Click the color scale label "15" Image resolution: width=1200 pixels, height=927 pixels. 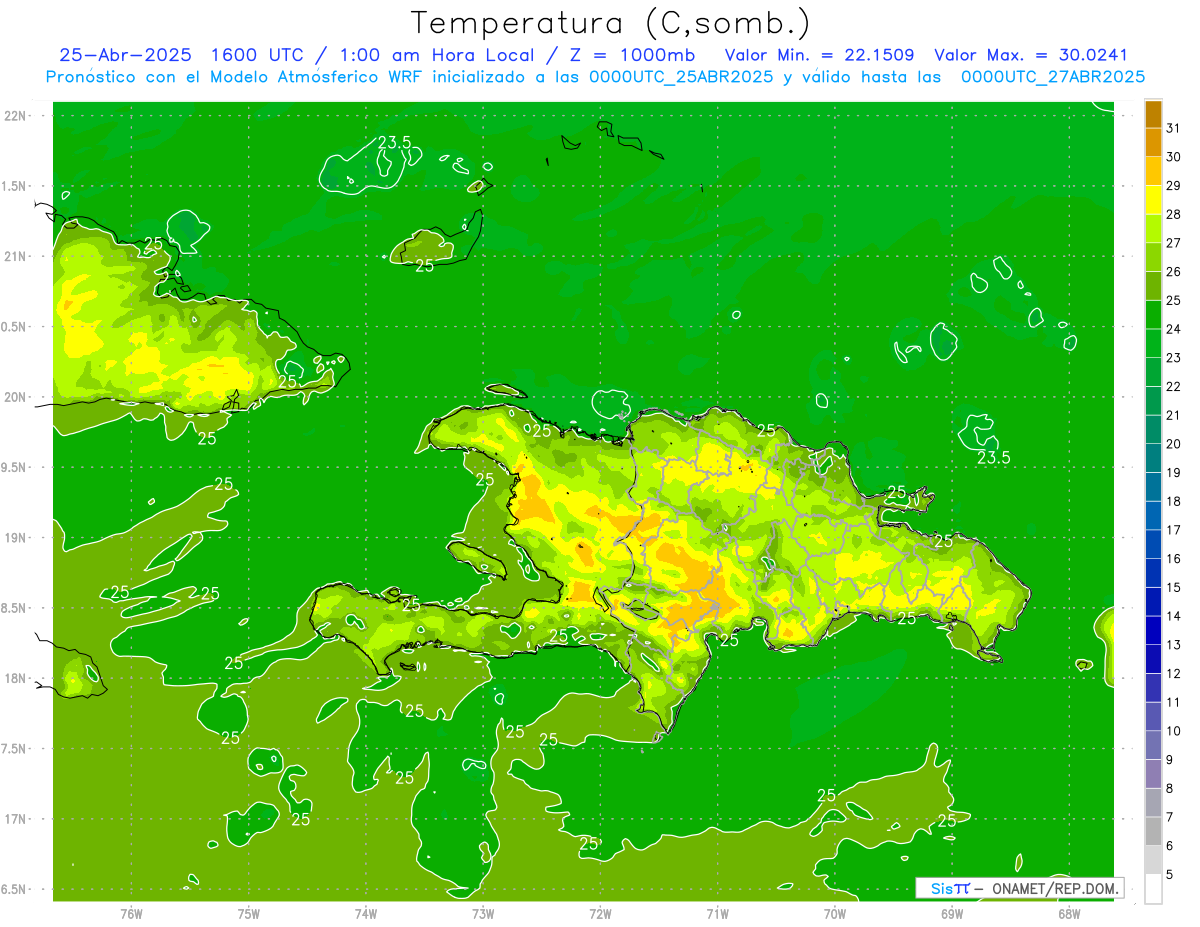point(1174,588)
